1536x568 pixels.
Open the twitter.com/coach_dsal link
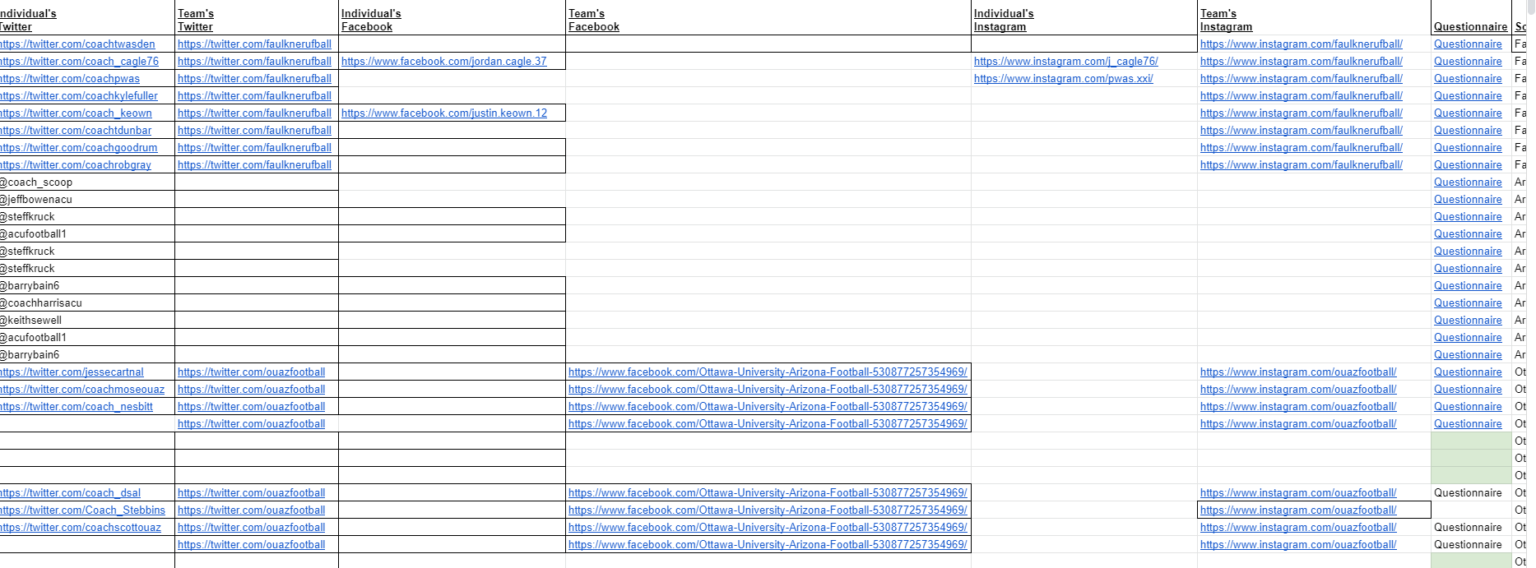[x=70, y=493]
